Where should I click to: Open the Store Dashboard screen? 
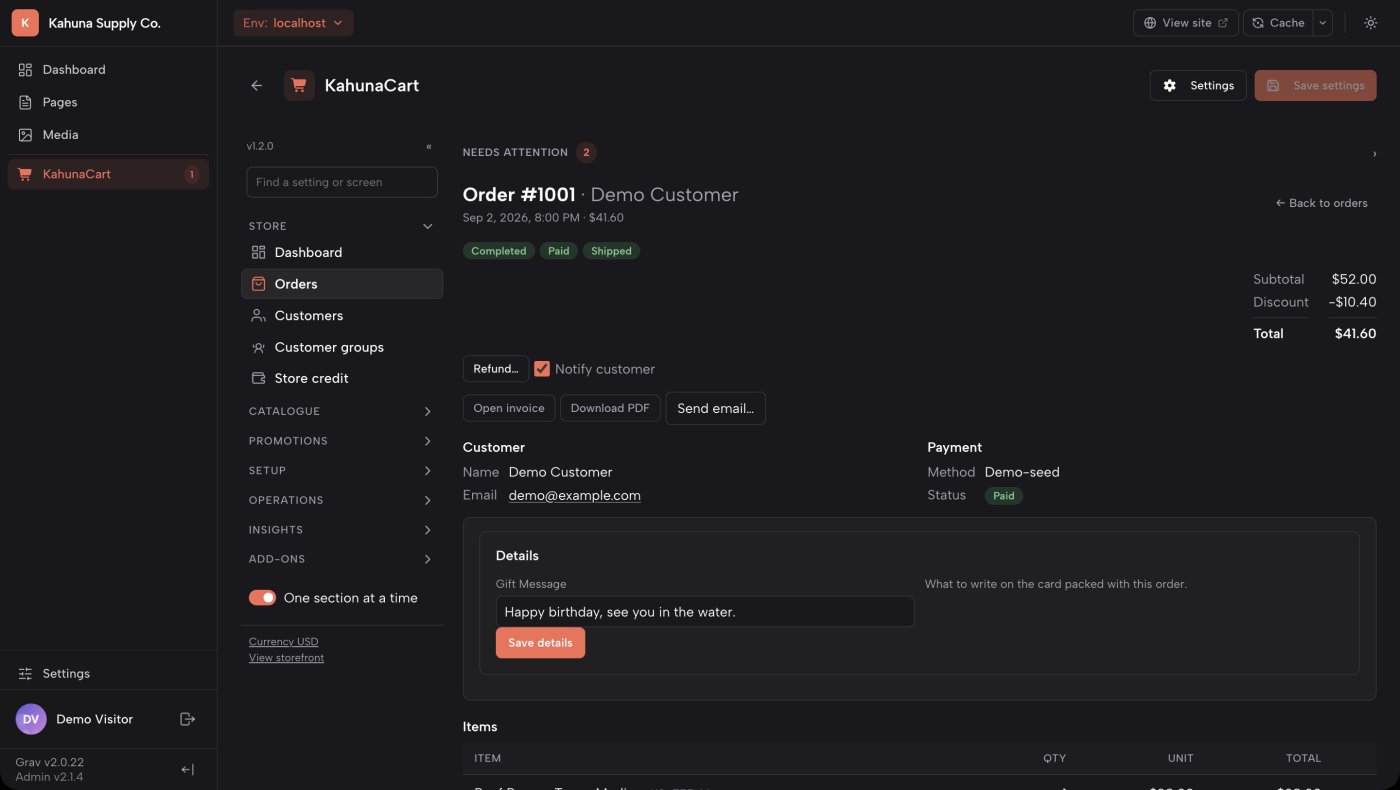[341, 253]
